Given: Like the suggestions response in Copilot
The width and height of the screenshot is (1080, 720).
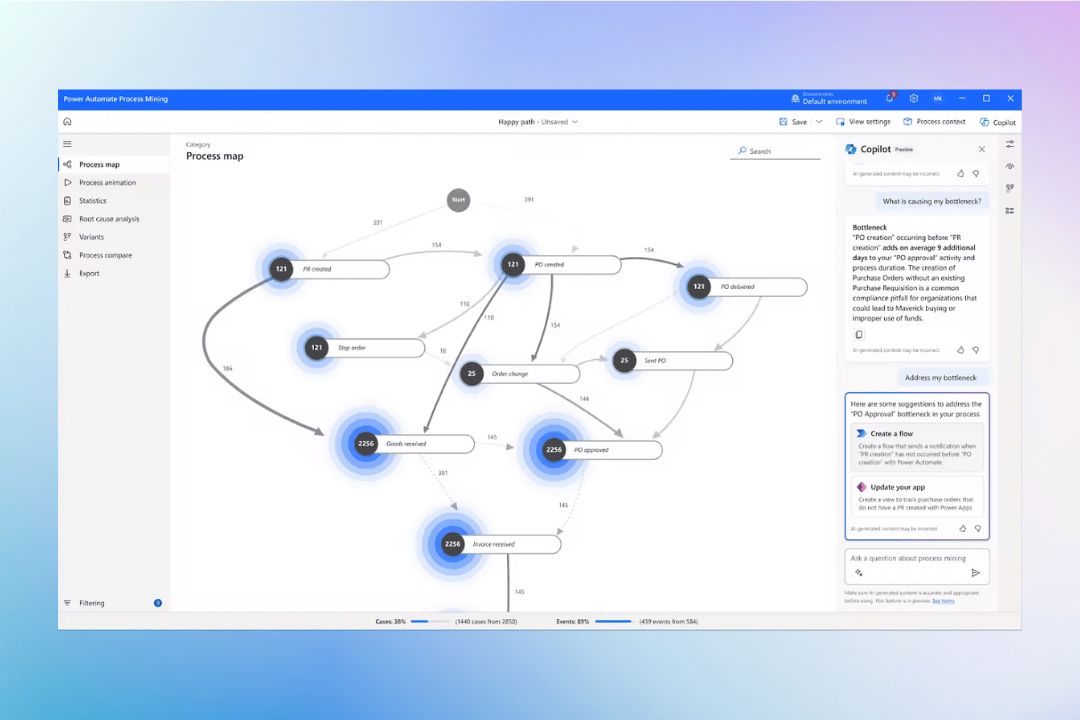Looking at the screenshot, I should point(962,528).
